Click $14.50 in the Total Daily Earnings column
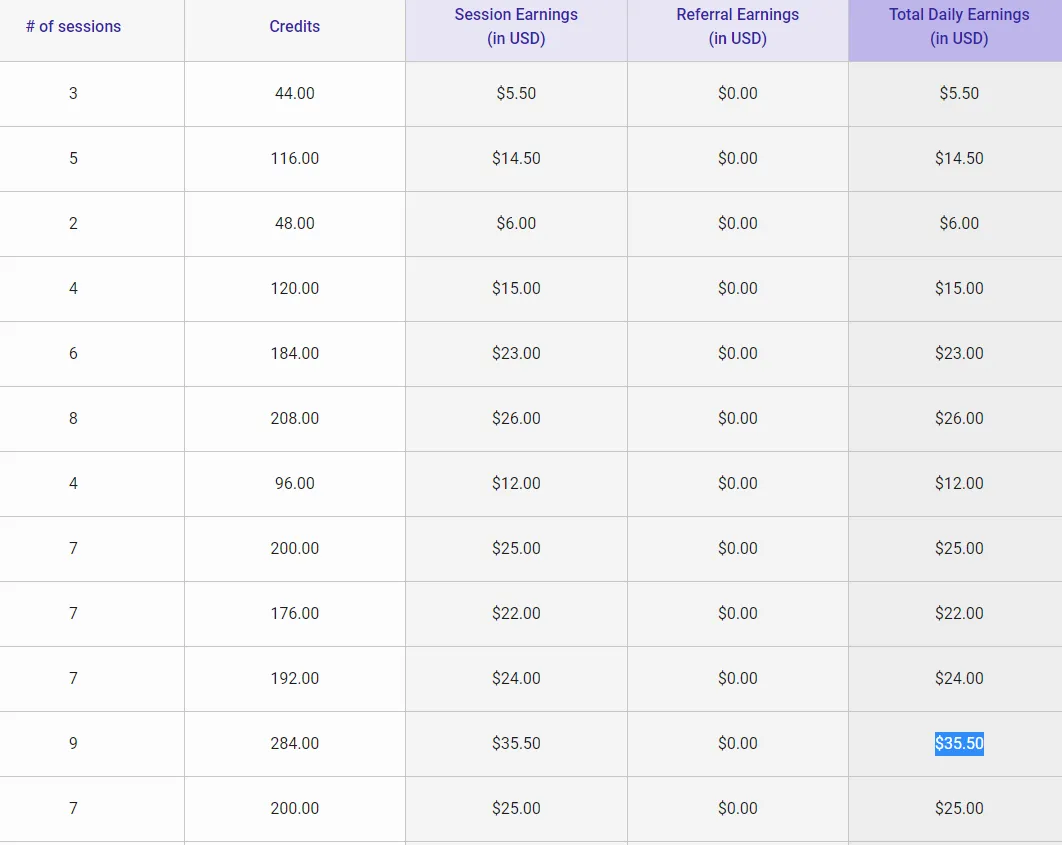This screenshot has width=1062, height=845. tap(959, 158)
